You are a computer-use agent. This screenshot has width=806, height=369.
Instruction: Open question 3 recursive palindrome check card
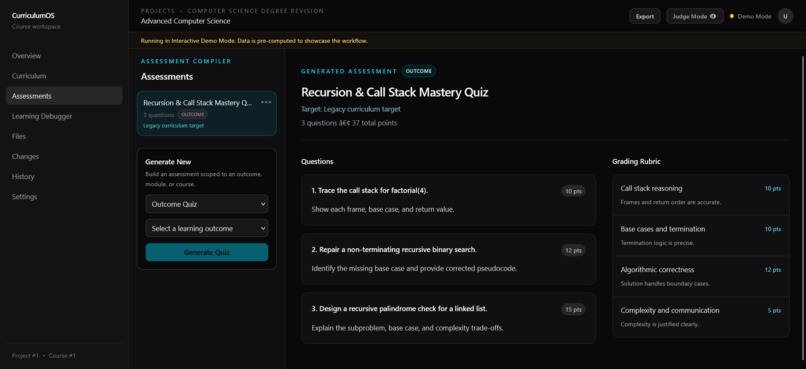pos(448,318)
